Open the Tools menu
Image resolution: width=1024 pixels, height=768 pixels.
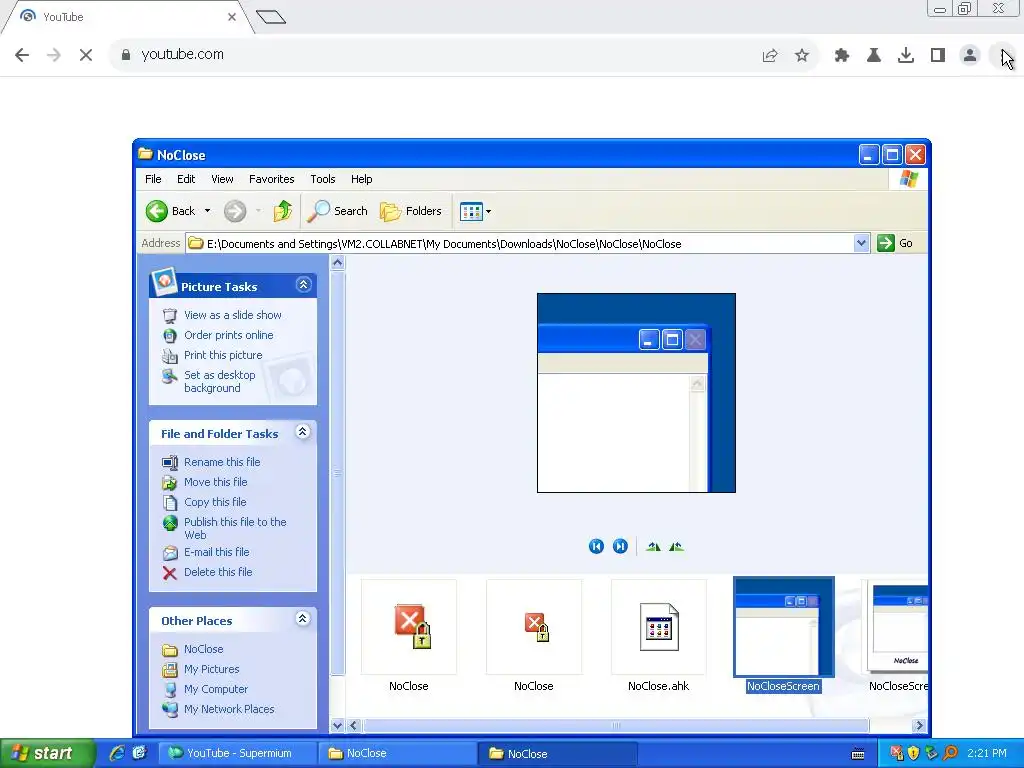(x=323, y=179)
